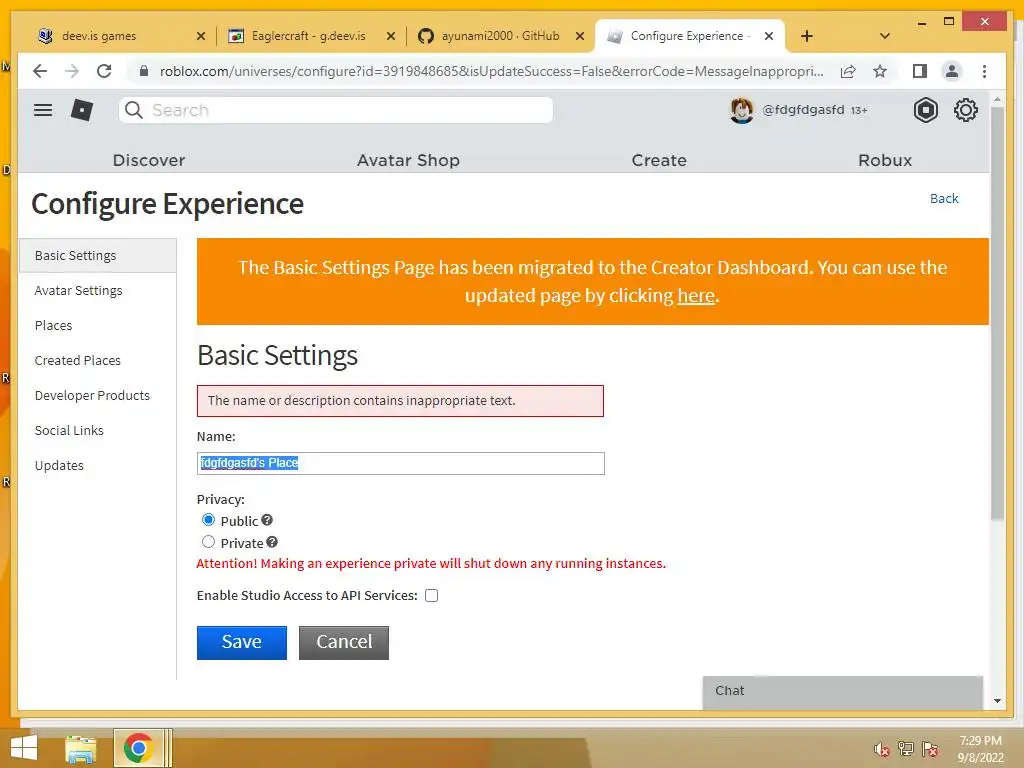Open Chrome three-dot options menu

coord(984,71)
